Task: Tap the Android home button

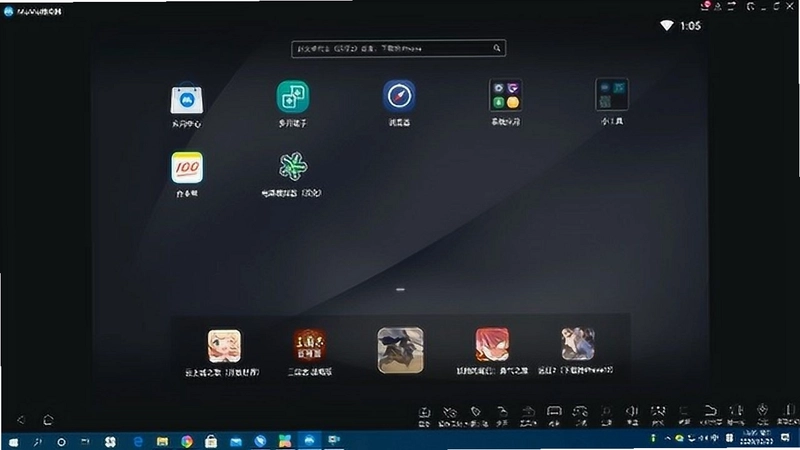Action: 48,420
